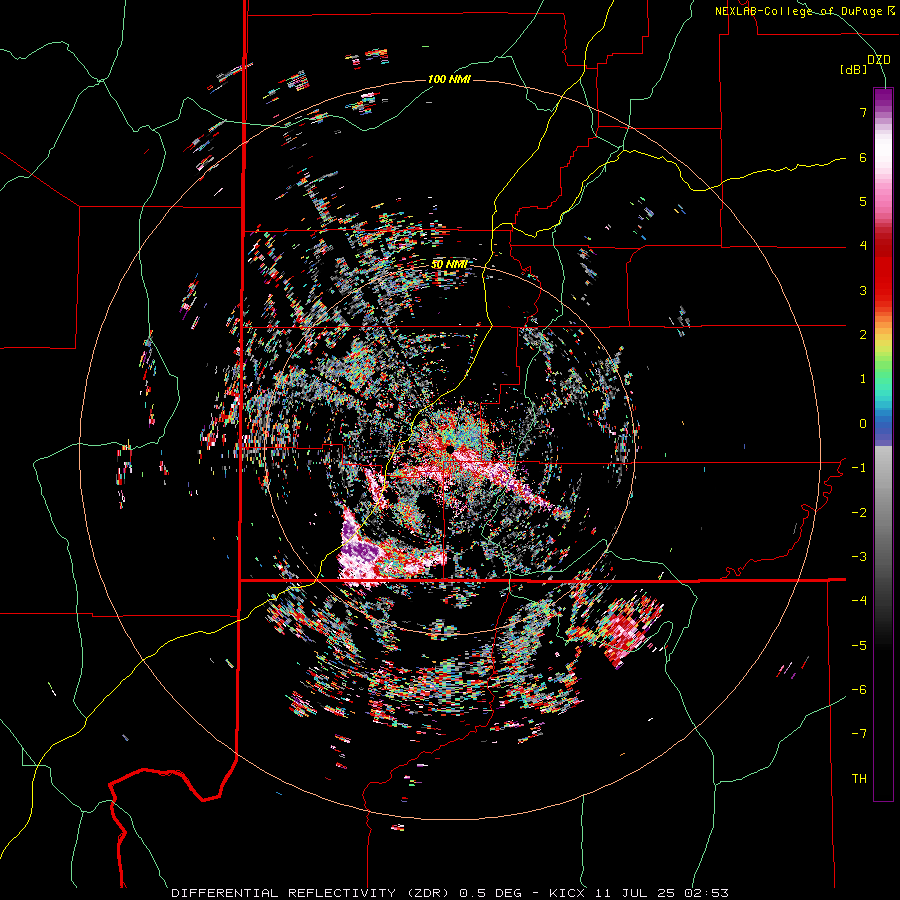Click the KICX station identifier in caption
Screen dimensions: 900x900
click(x=567, y=893)
